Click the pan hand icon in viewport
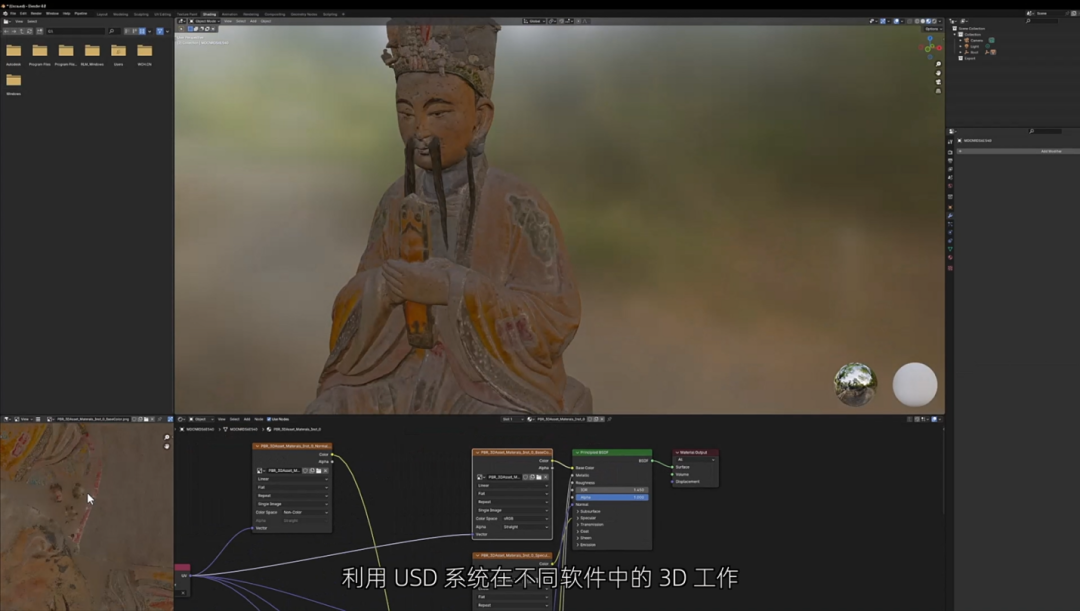 (x=938, y=73)
